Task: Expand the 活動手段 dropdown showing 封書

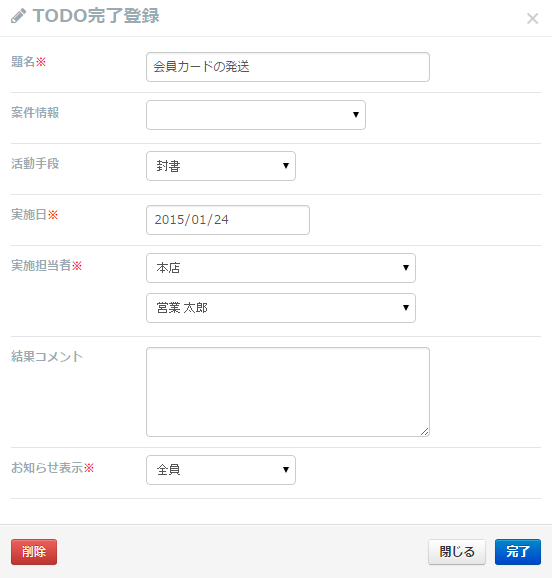Action: (x=221, y=166)
